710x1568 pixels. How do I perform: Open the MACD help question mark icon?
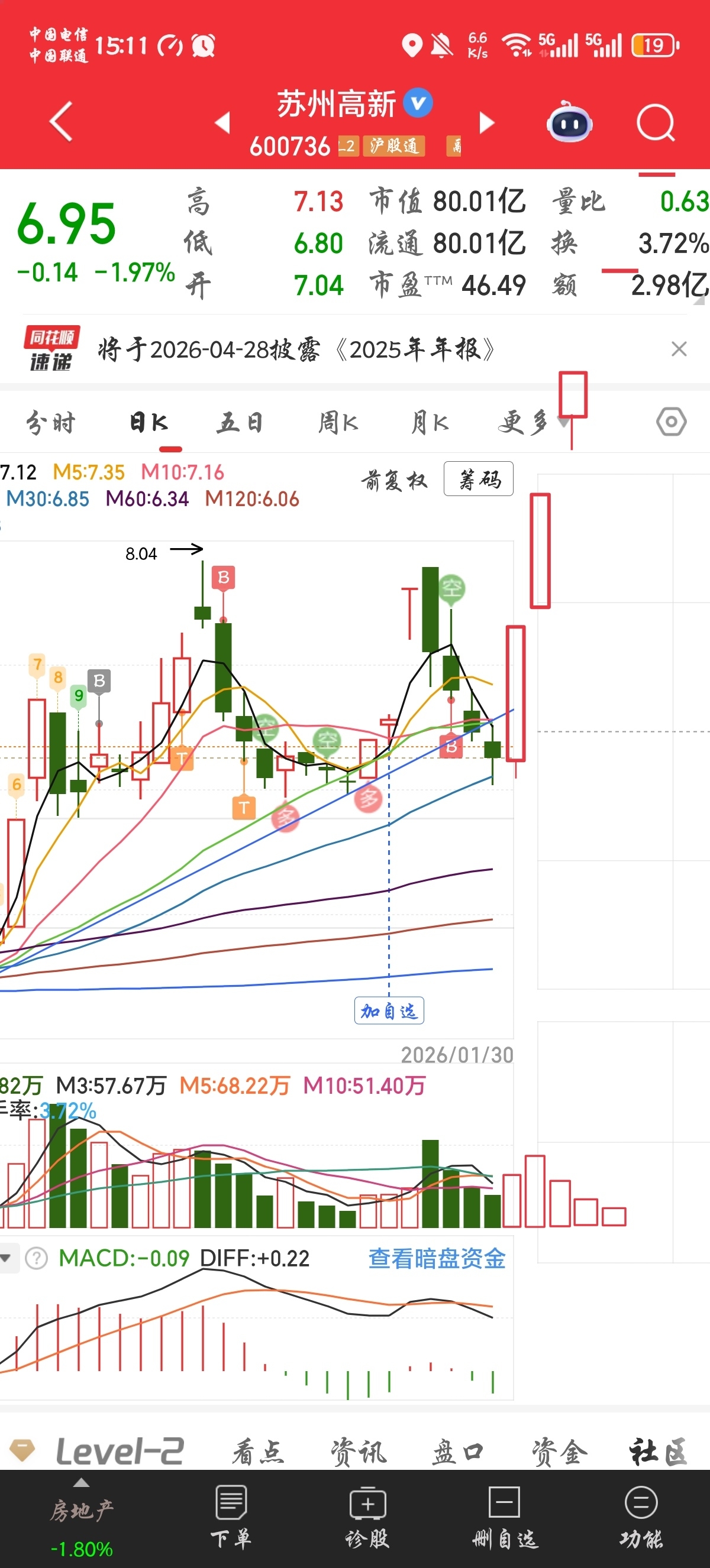point(37,1258)
